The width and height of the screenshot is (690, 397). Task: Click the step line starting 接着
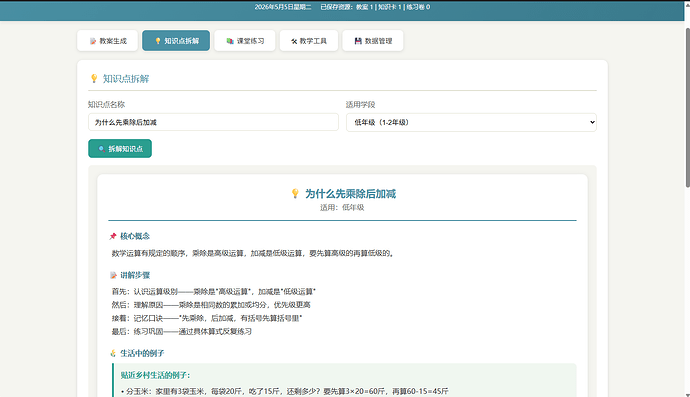[x=207, y=318]
